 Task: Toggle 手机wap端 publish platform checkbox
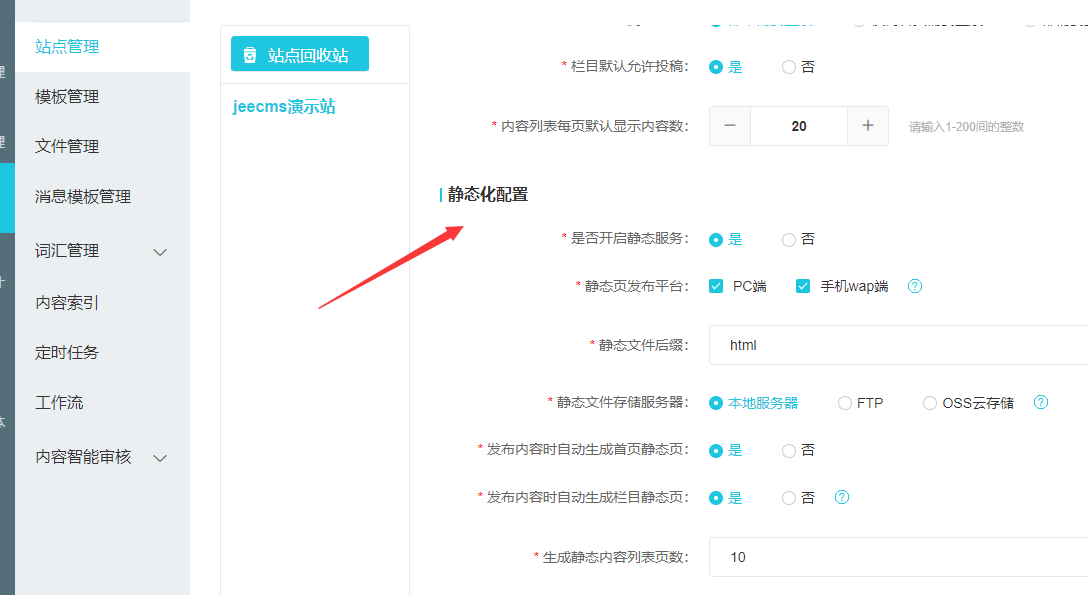point(803,286)
